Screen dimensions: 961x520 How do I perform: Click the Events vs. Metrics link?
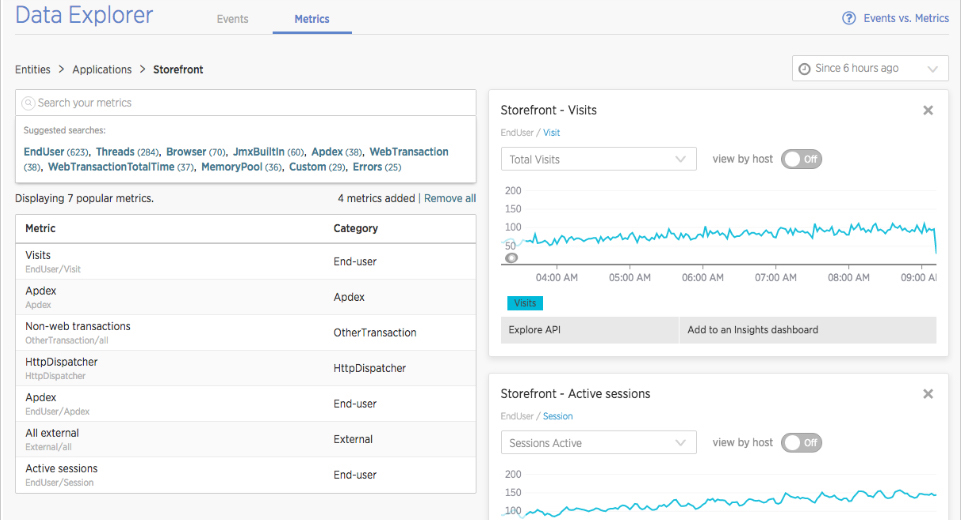click(x=906, y=18)
